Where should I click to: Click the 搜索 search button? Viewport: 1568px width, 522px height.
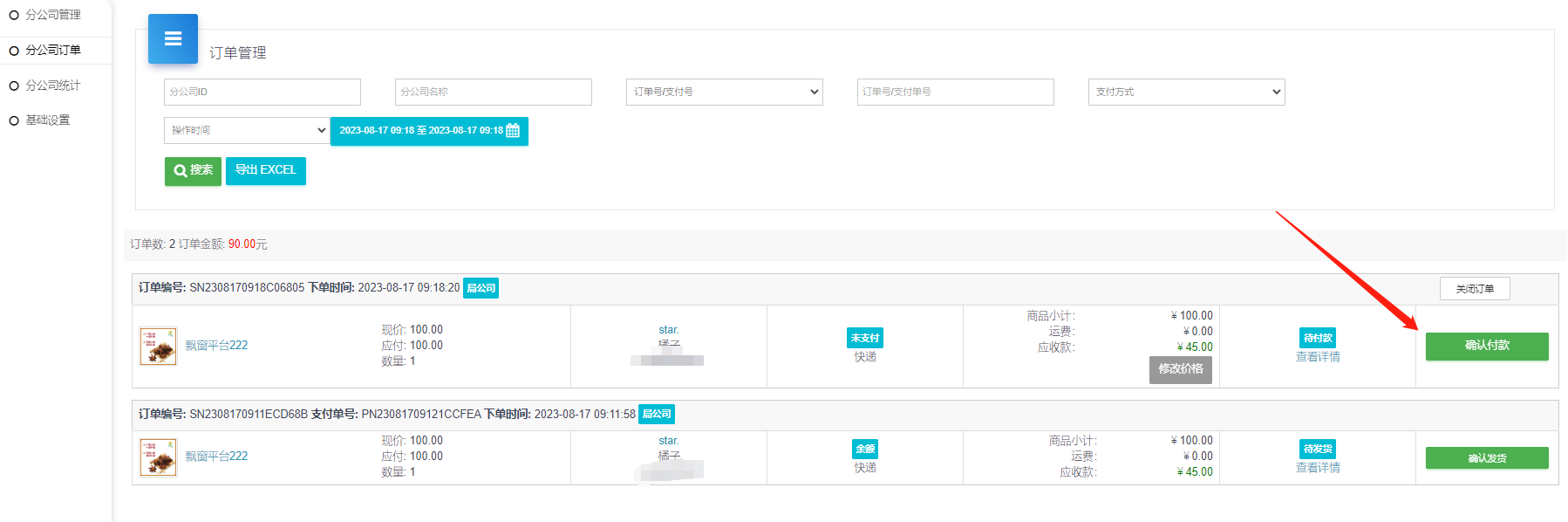[193, 171]
